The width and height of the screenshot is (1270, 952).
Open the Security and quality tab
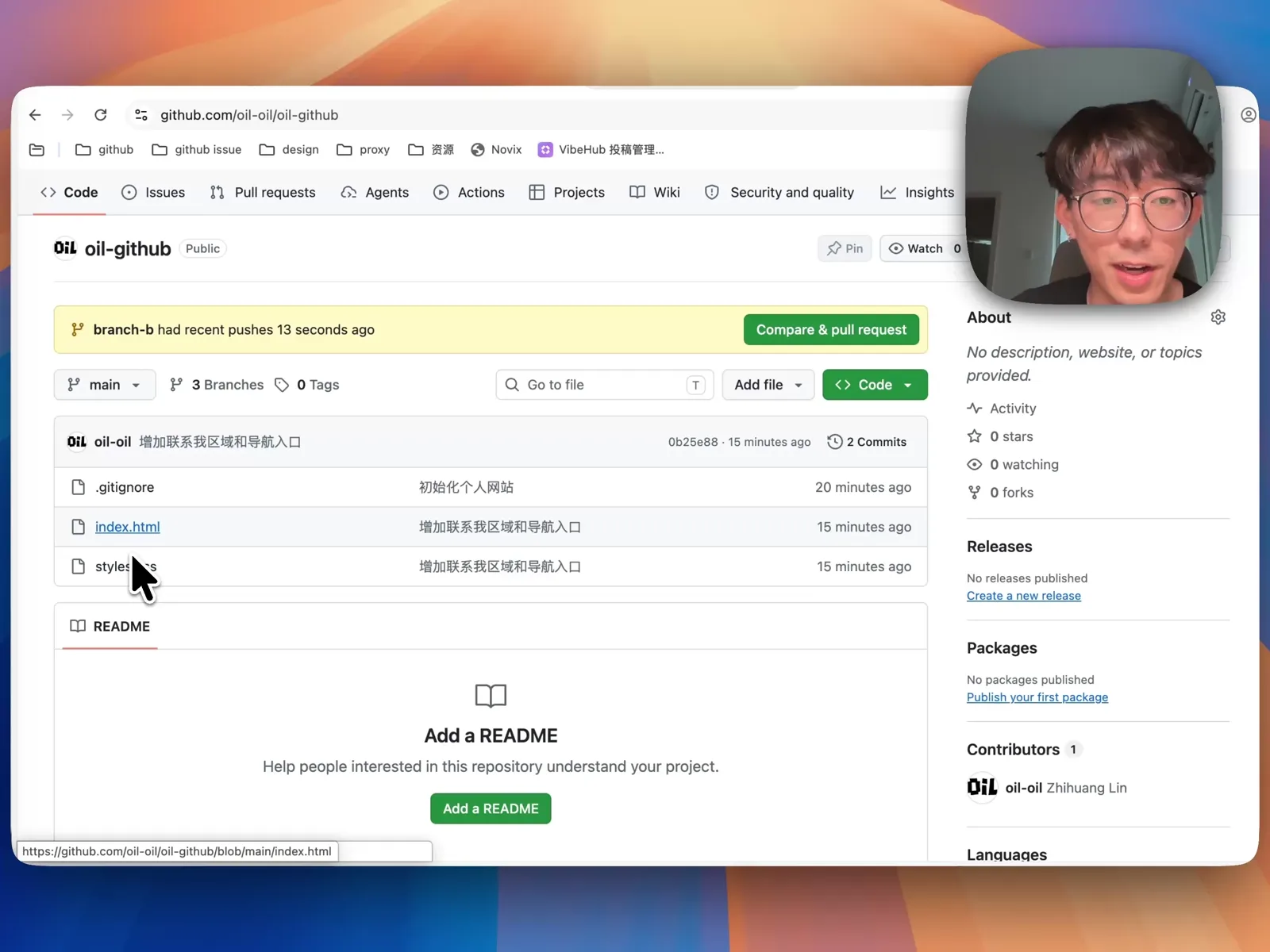[779, 193]
